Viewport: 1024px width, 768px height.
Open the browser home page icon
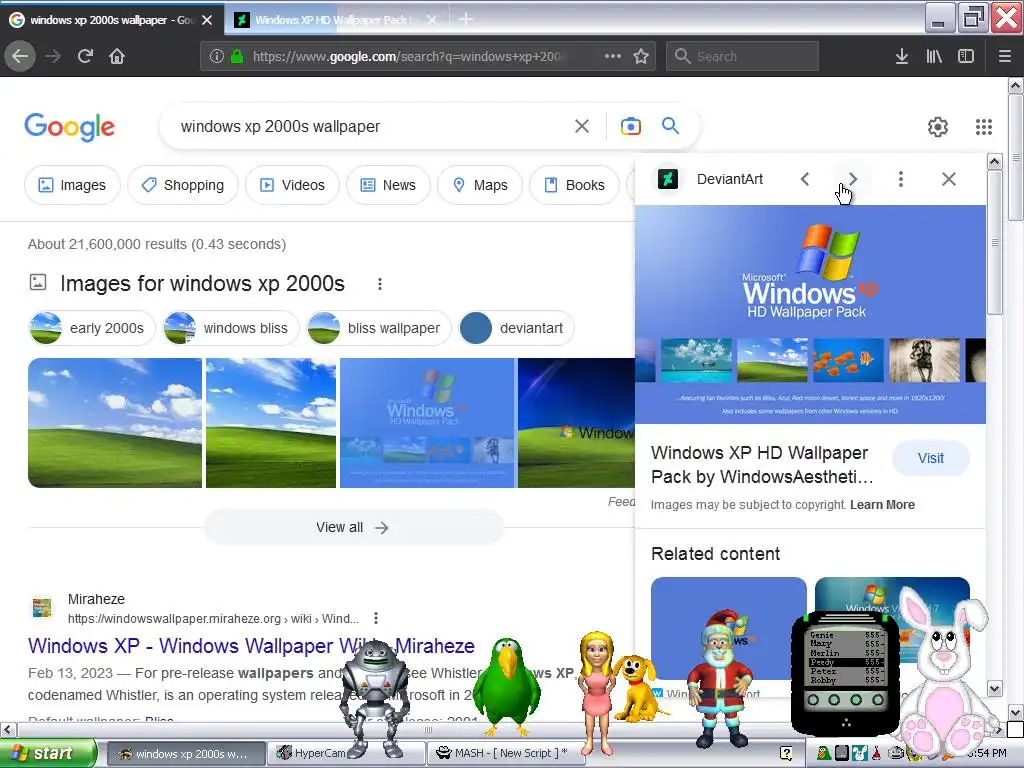coord(117,56)
